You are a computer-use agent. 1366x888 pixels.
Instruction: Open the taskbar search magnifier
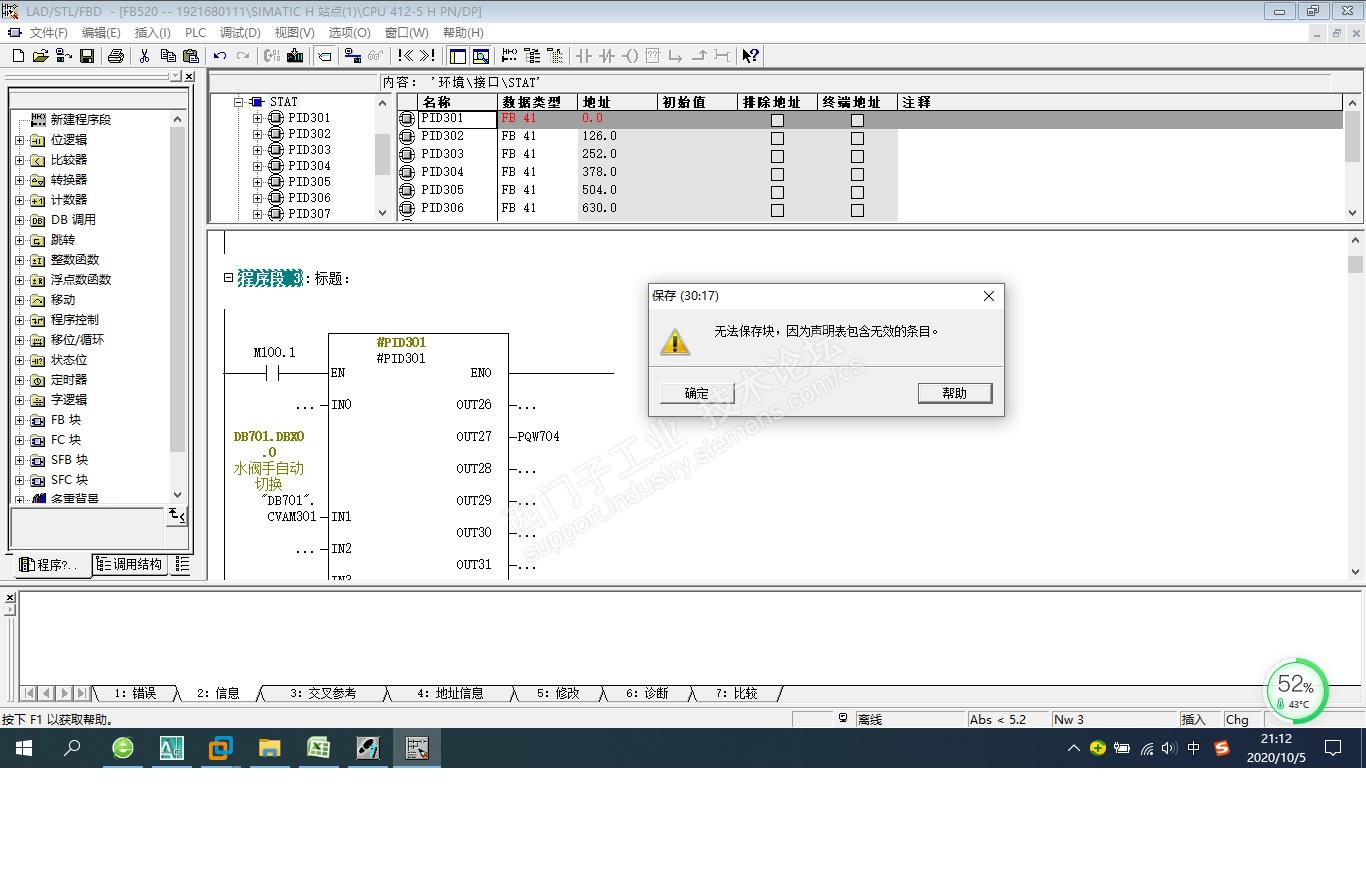pos(72,747)
